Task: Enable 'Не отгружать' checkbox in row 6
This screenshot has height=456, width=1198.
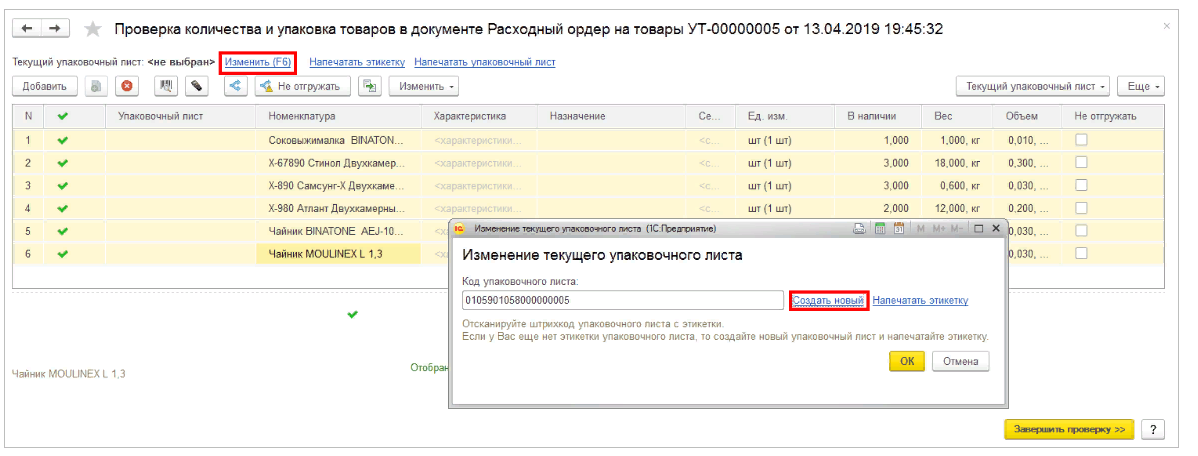Action: pyautogui.click(x=1081, y=254)
